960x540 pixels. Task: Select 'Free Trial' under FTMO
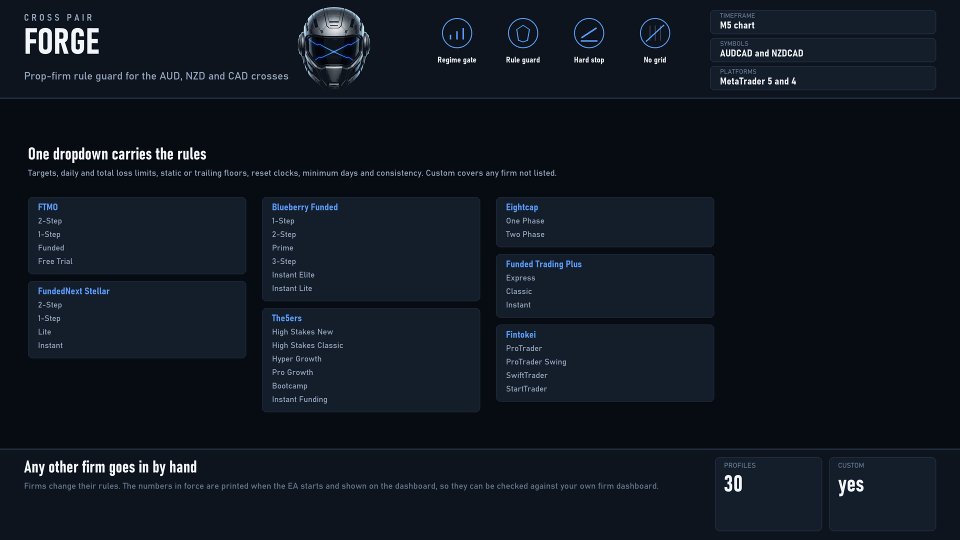55,261
